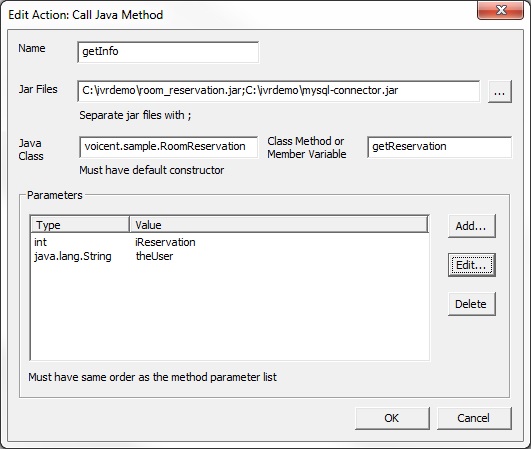This screenshot has height=449, width=531.
Task: Click the getReservation method field
Action: tap(440, 147)
